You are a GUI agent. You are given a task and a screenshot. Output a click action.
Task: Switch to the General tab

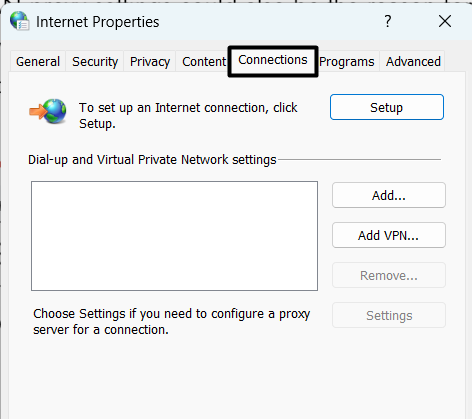[x=38, y=62]
